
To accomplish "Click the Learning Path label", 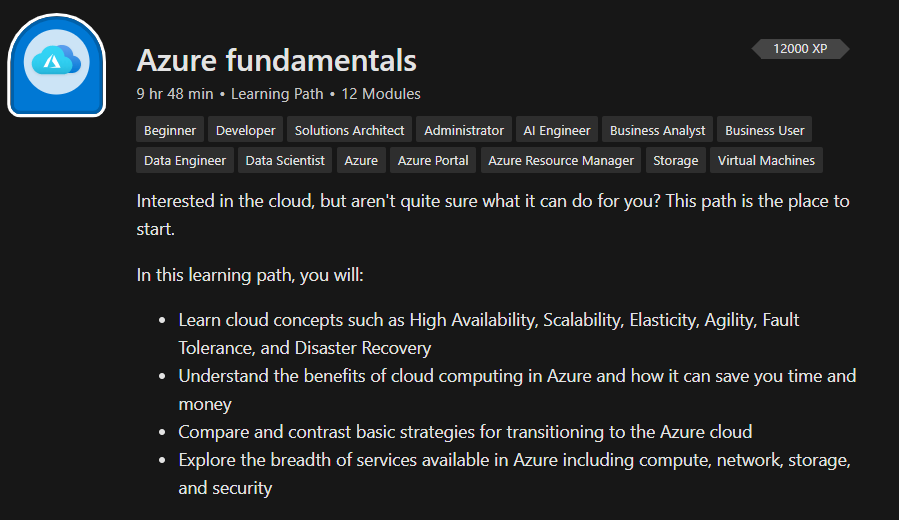I will point(277,94).
